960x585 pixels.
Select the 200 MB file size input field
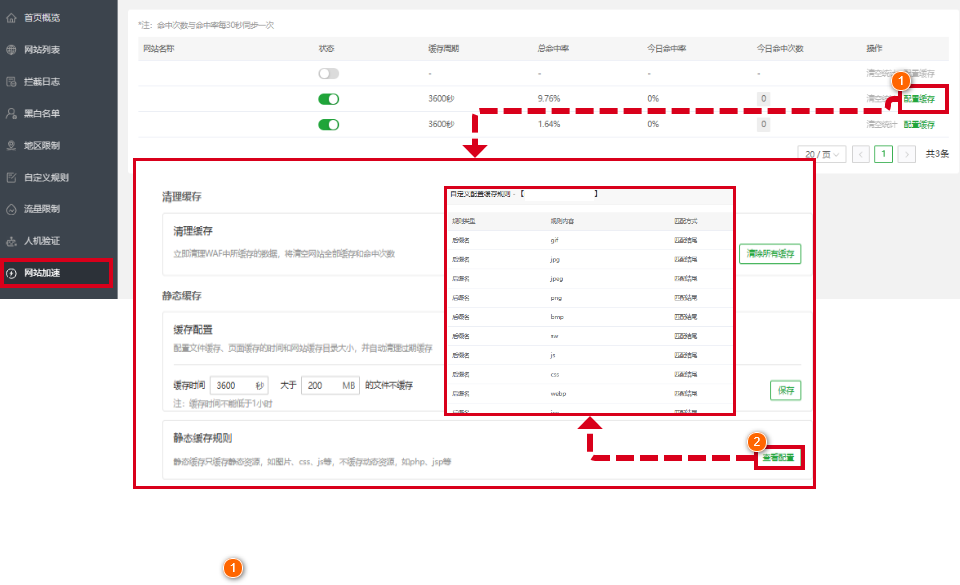point(330,384)
